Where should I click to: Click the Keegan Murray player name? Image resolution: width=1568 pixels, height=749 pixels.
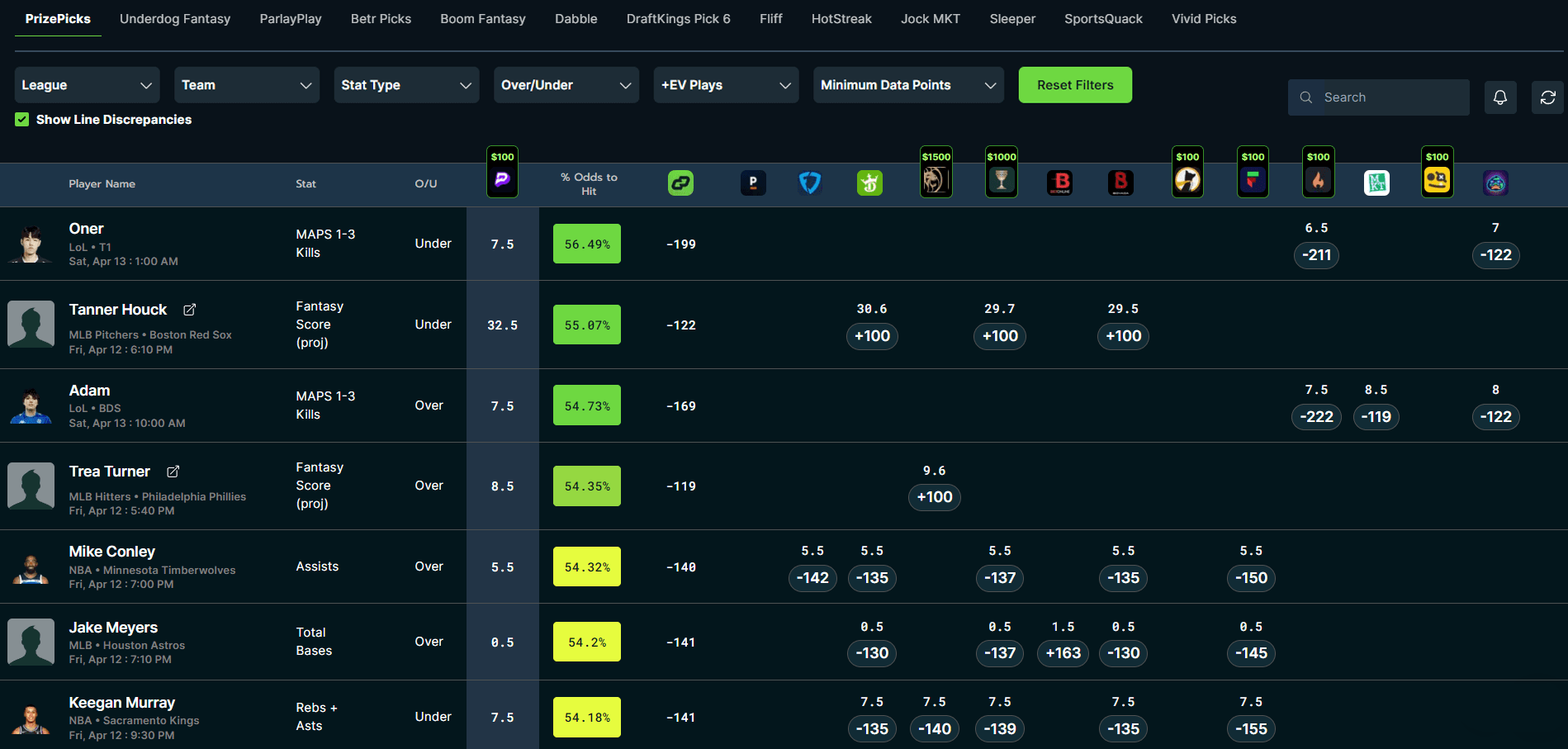(x=122, y=703)
